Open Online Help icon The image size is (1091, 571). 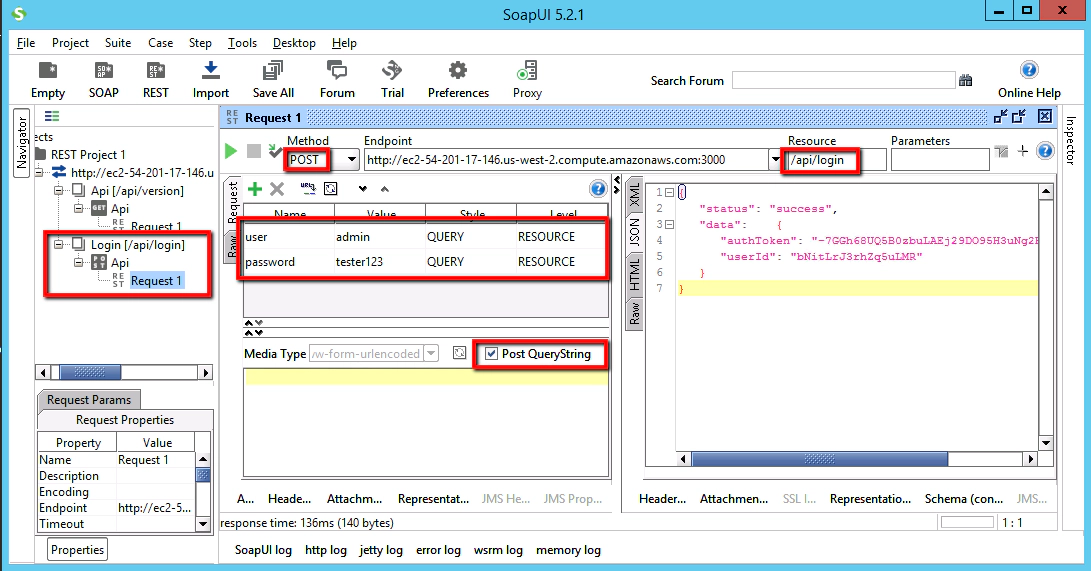tap(1029, 70)
